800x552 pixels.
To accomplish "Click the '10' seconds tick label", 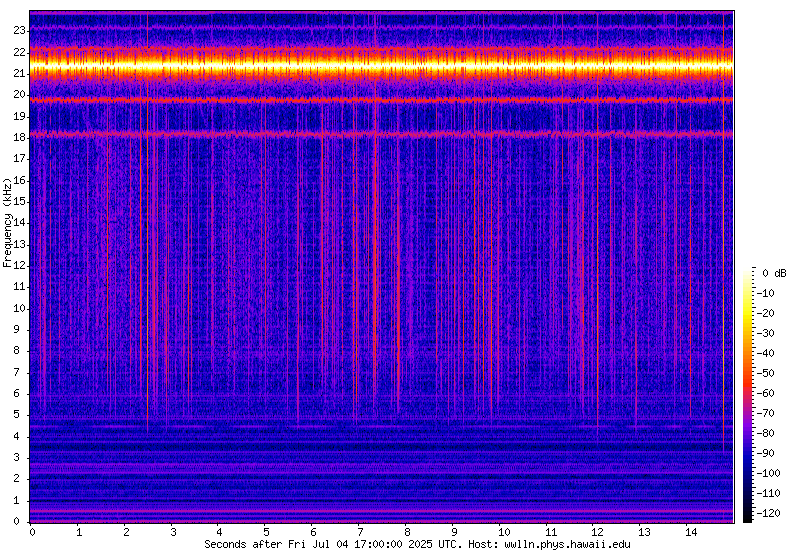I will coord(503,533).
